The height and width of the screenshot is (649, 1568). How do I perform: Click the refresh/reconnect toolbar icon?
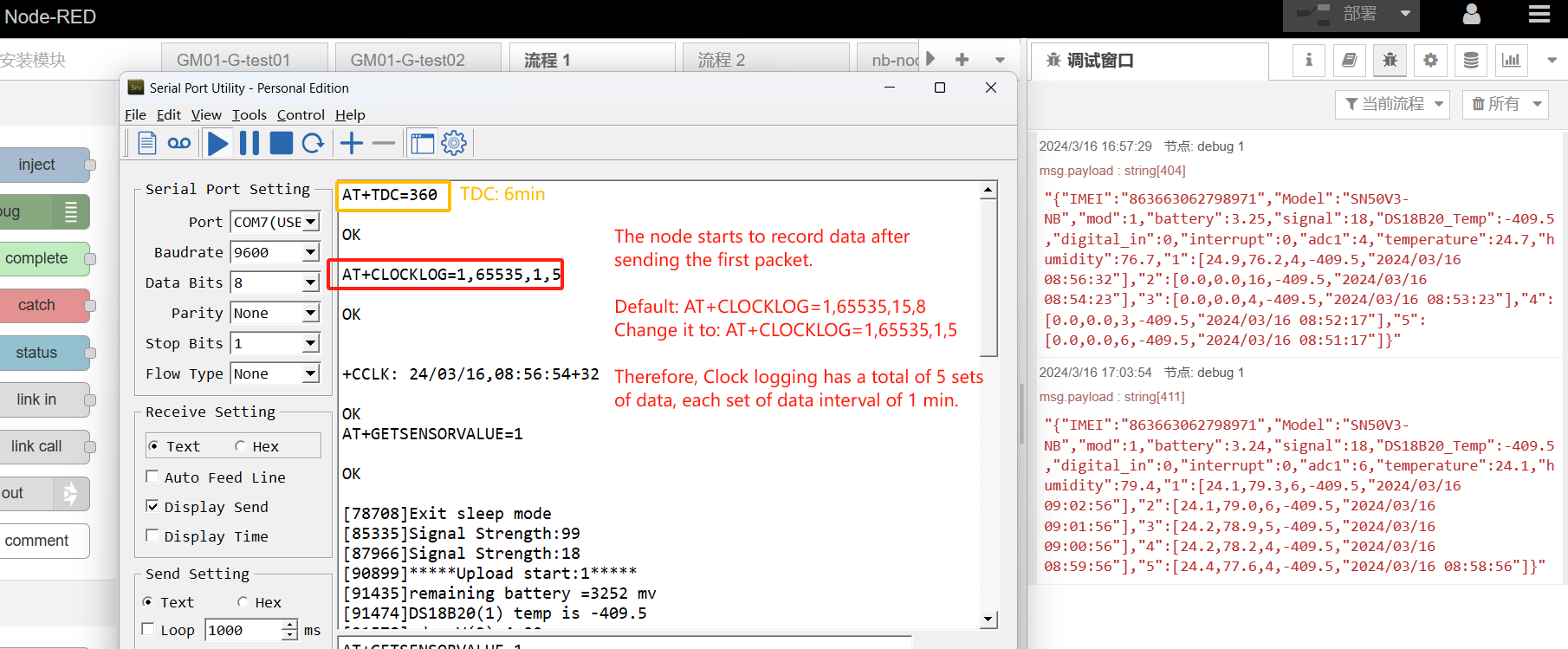tap(313, 143)
